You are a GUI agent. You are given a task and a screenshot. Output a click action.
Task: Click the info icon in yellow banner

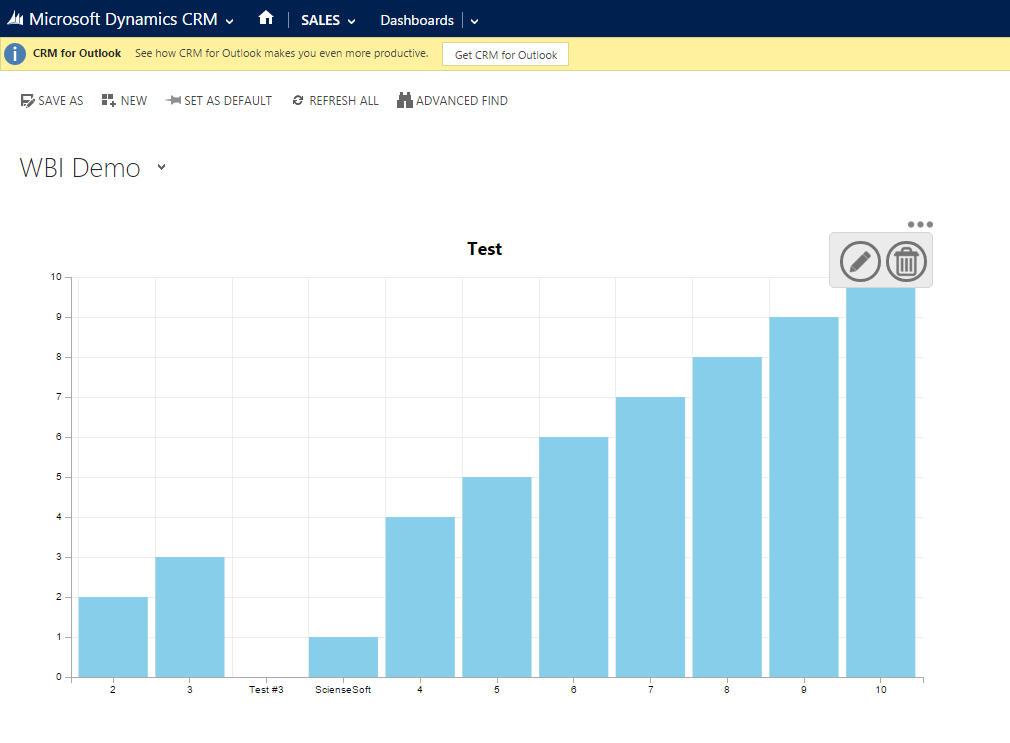pyautogui.click(x=15, y=54)
